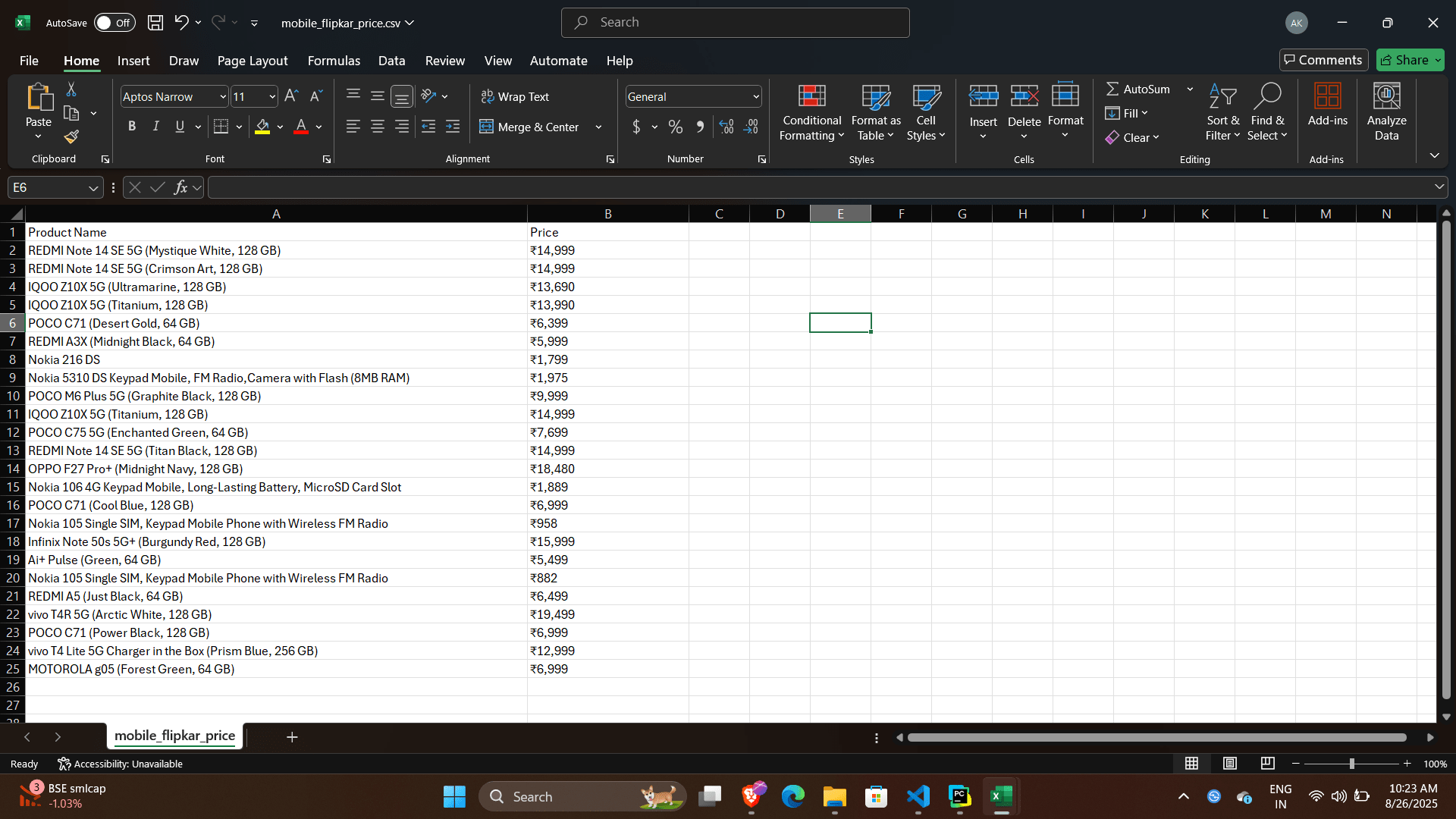Toggle Wrap Text
Viewport: 1456px width, 819px height.
515,97
